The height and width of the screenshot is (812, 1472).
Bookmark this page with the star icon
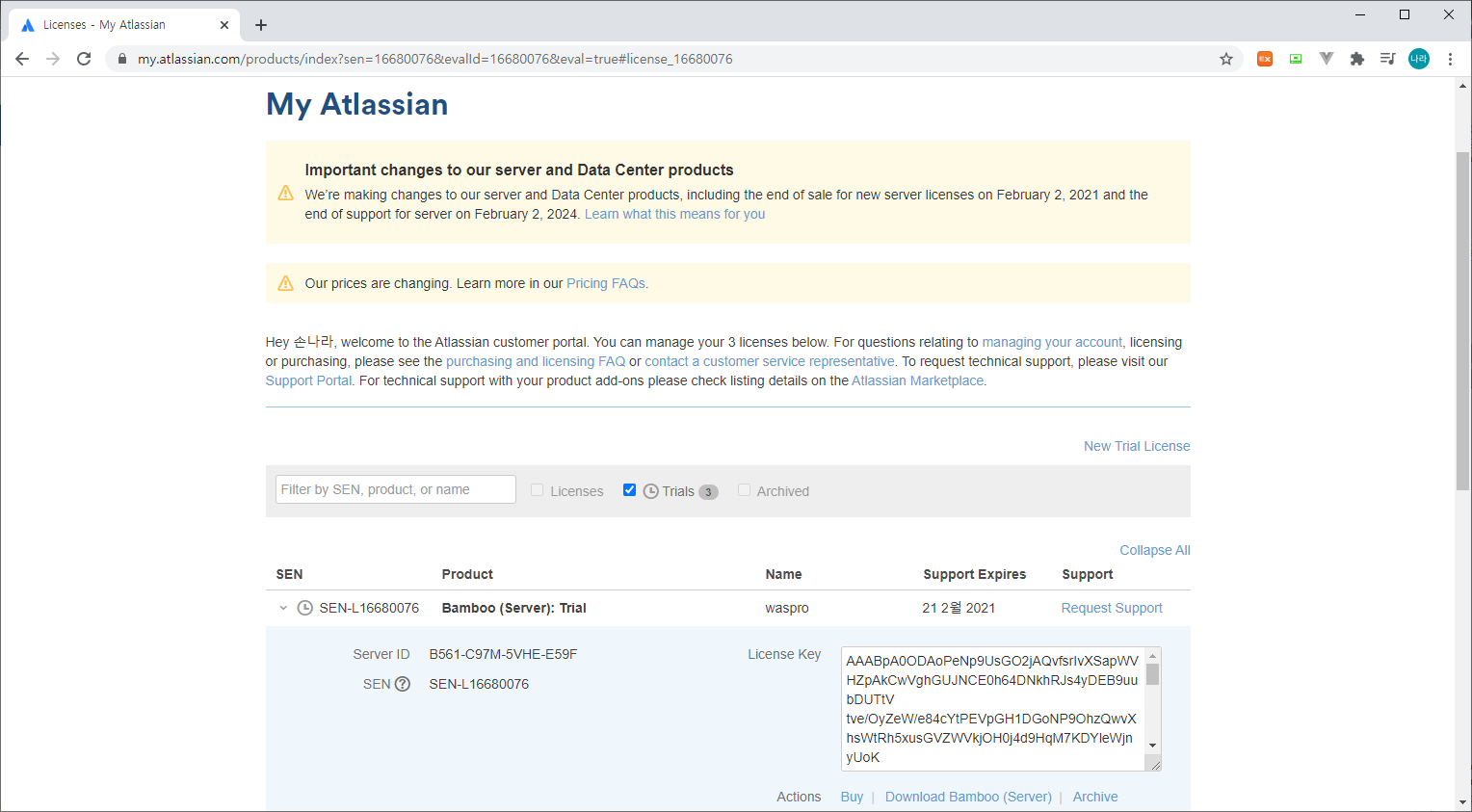(1226, 59)
